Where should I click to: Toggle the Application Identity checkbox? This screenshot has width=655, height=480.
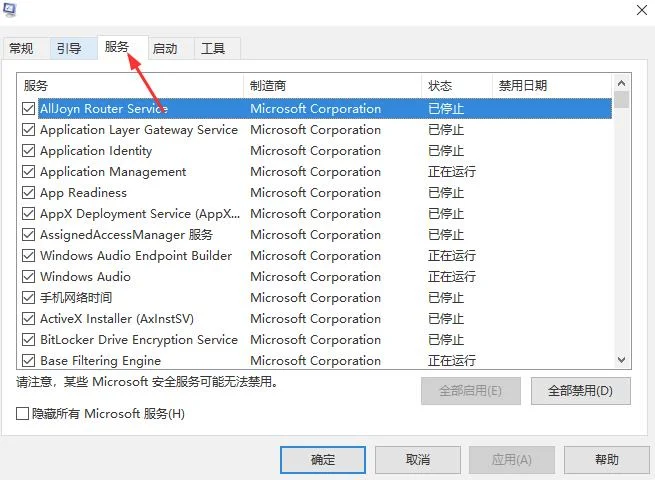coord(28,150)
